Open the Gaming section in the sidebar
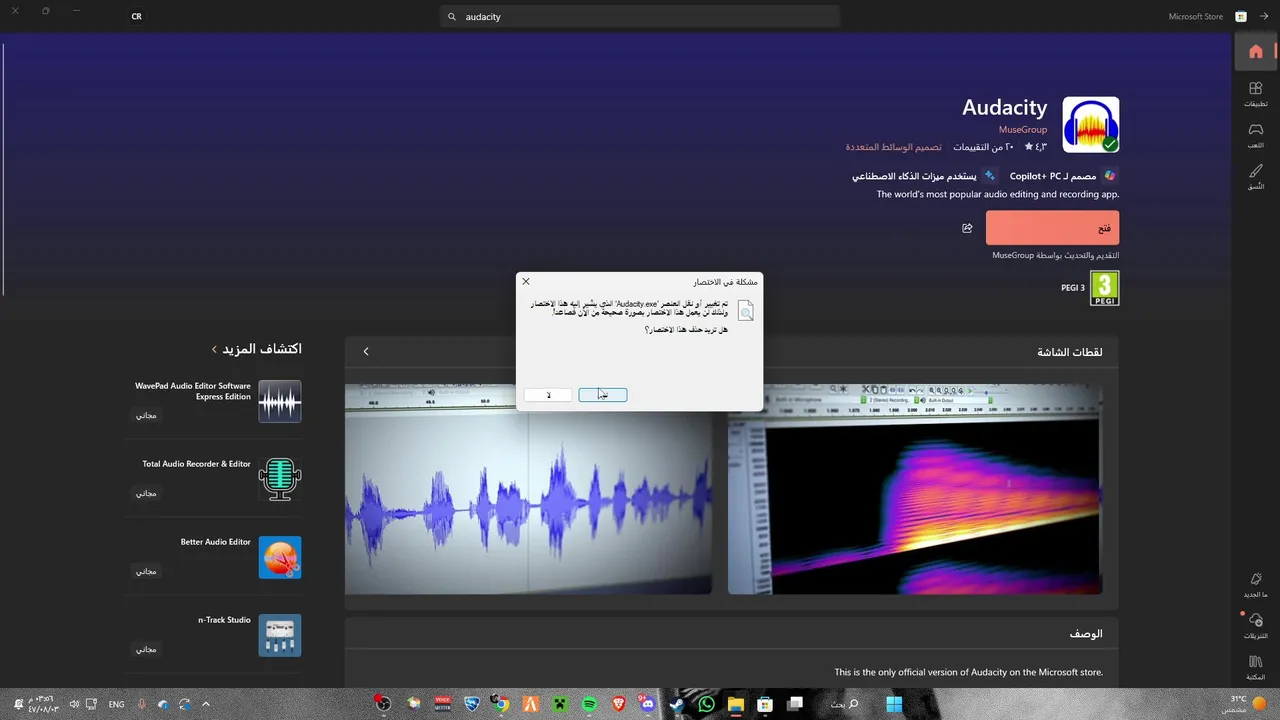 click(1256, 135)
